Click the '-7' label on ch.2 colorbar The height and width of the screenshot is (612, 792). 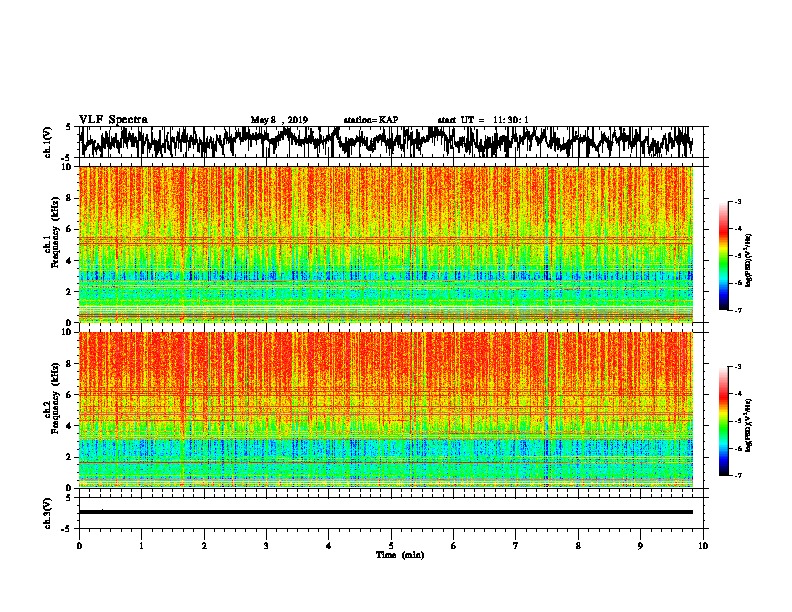point(737,476)
